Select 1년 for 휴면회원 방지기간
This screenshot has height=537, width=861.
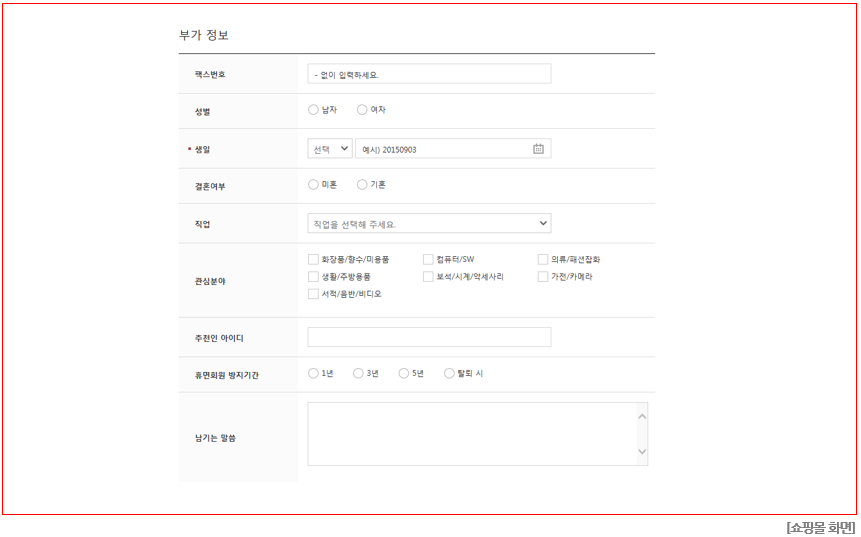point(313,373)
